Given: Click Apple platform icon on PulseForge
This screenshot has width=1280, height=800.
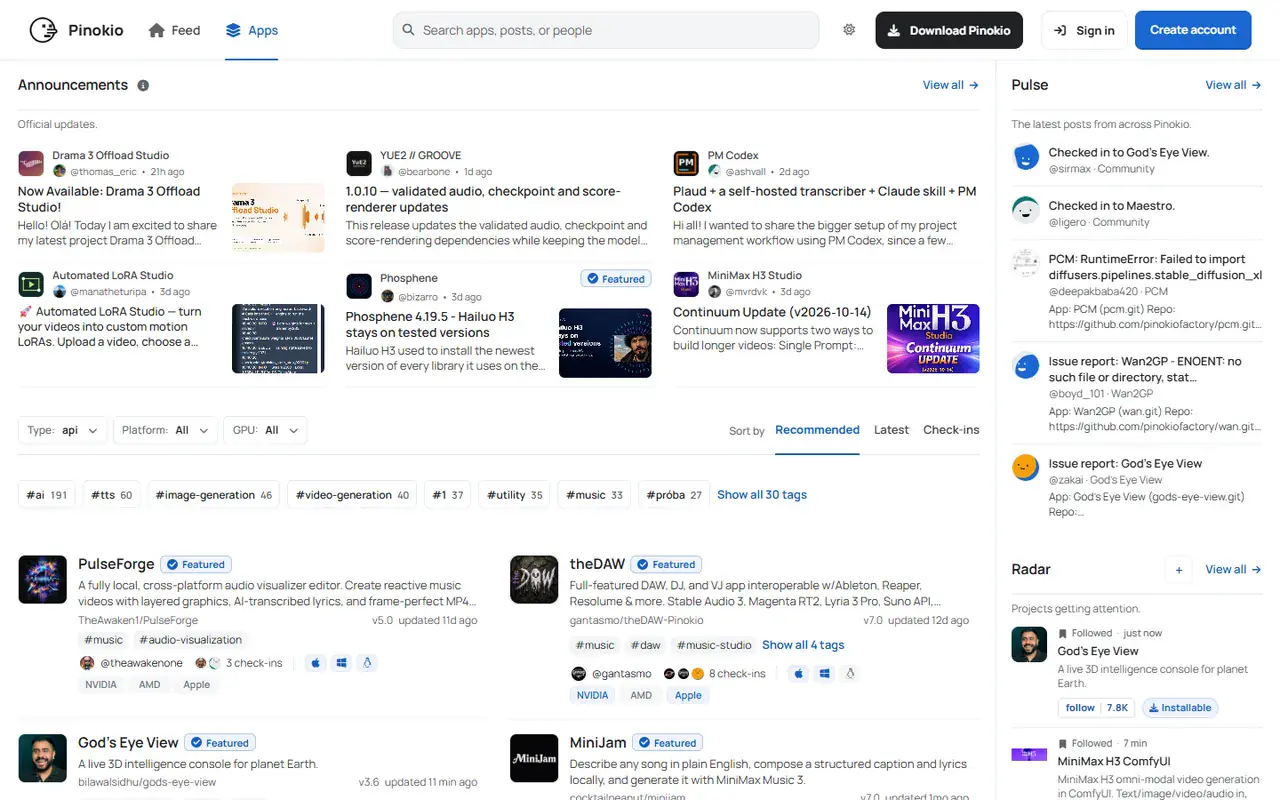Looking at the screenshot, I should [x=316, y=663].
